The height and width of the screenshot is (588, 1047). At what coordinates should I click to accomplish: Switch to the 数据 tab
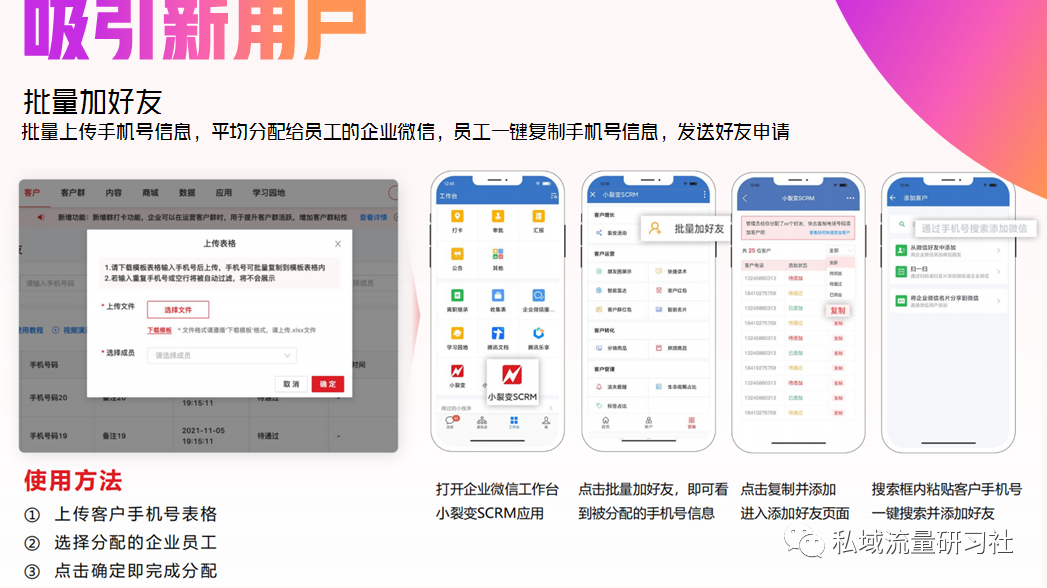(x=187, y=193)
